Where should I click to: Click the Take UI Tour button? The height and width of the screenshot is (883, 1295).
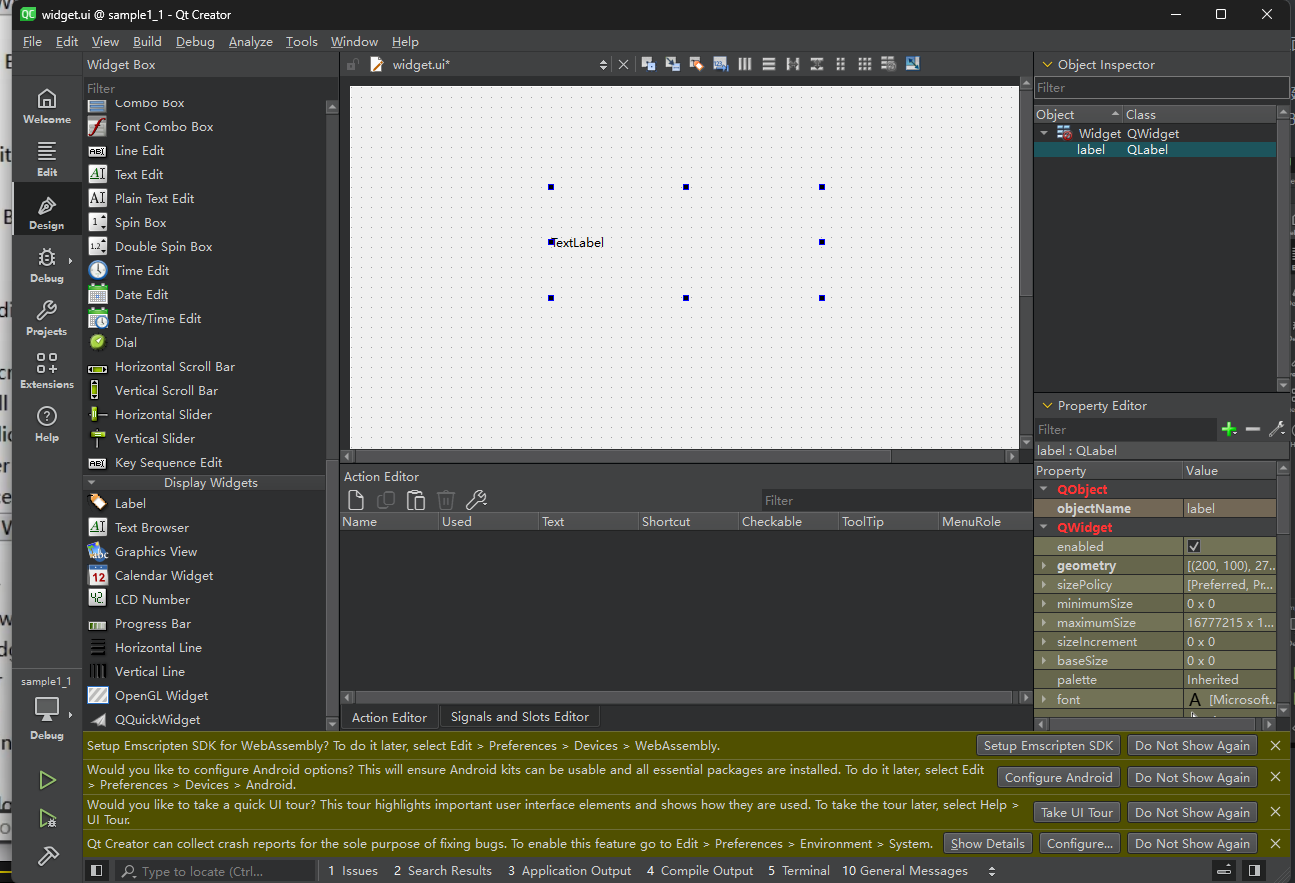(x=1076, y=813)
